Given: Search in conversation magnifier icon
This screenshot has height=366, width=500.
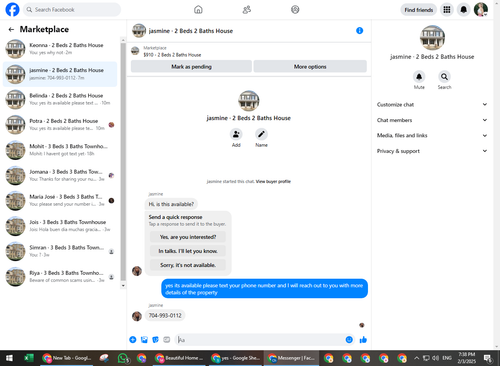Looking at the screenshot, I should 444,77.
